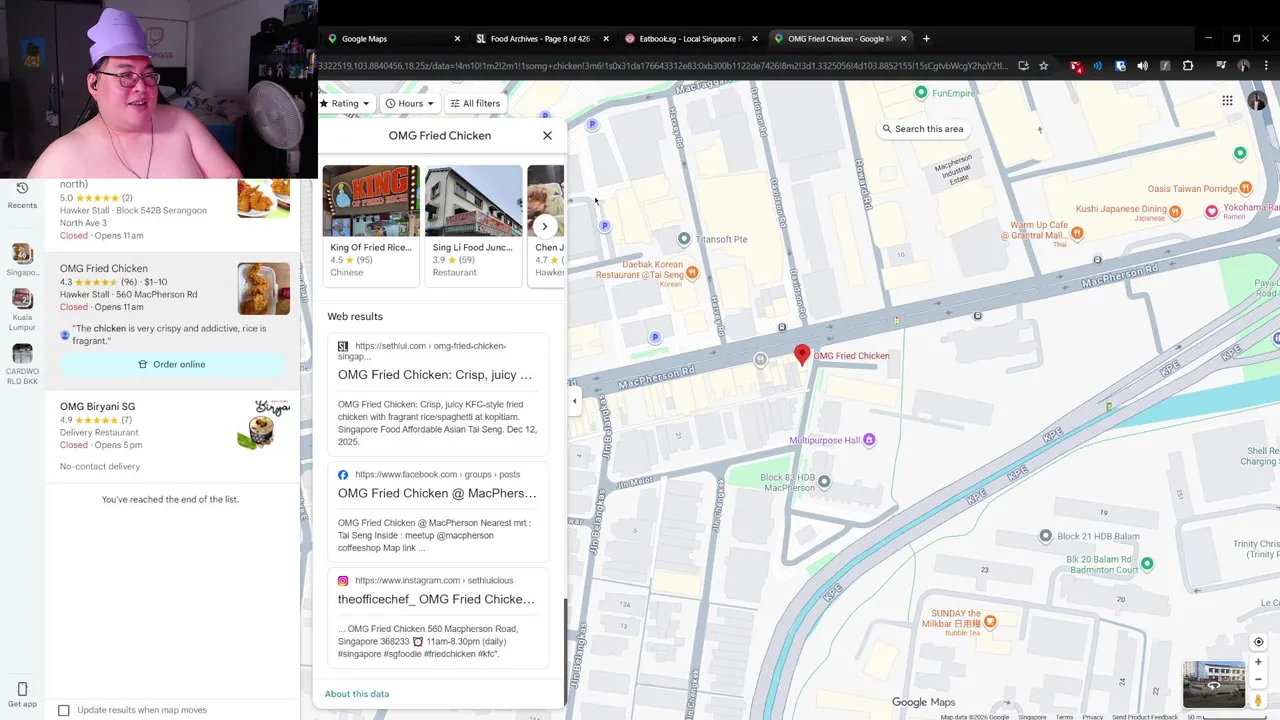
Task: Open the Street View layers thumbnail
Action: tap(1213, 685)
